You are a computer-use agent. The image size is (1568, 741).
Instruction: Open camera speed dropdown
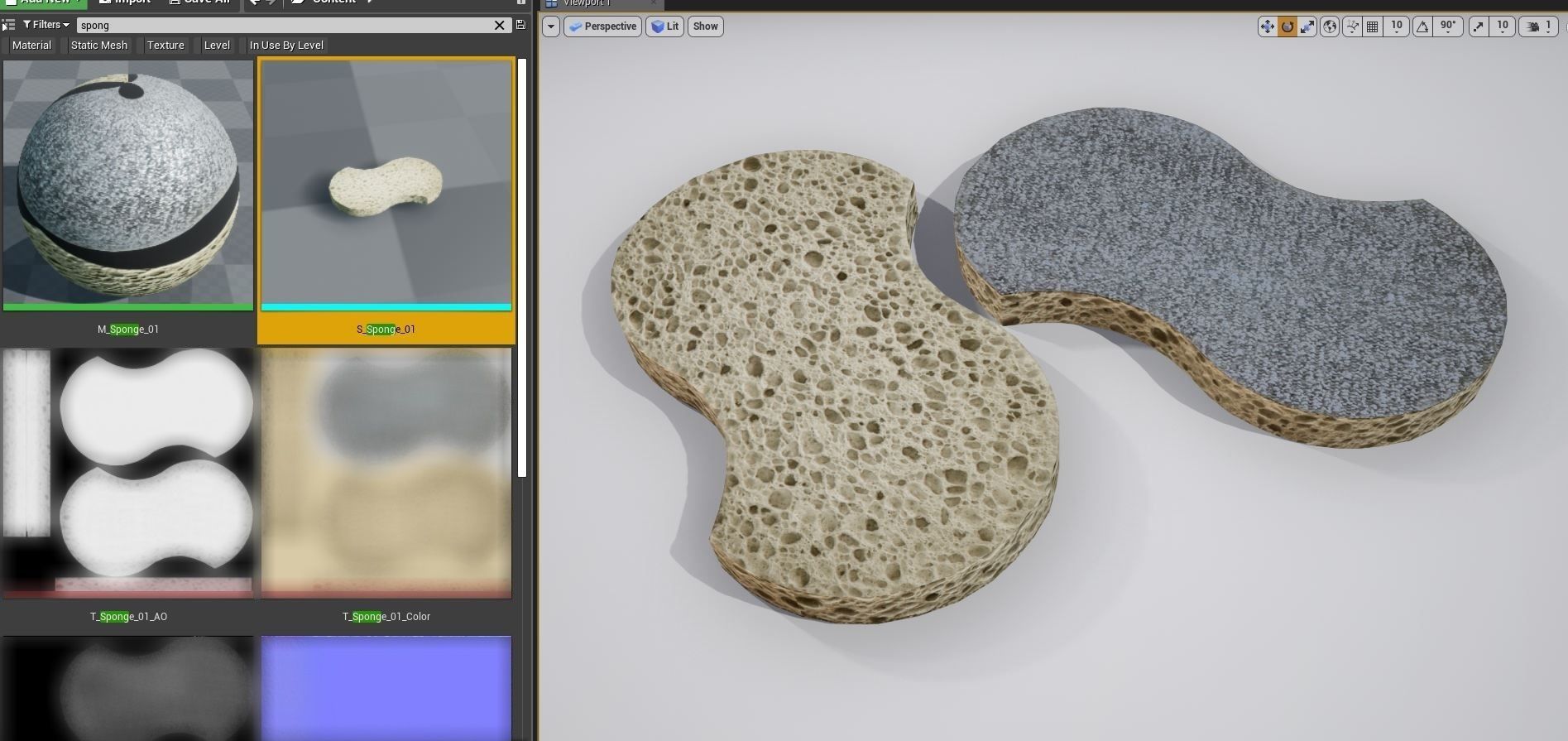(x=1539, y=26)
